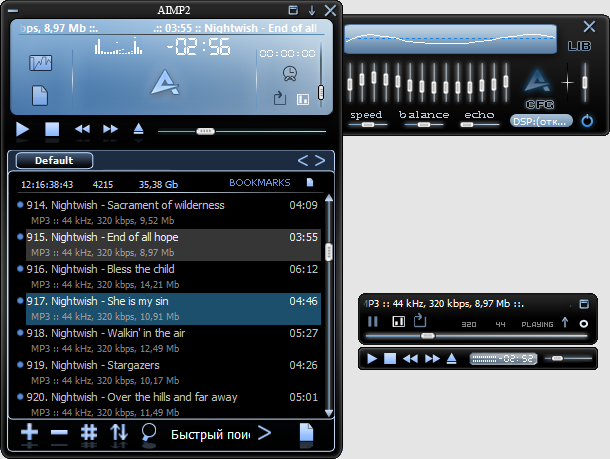The height and width of the screenshot is (459, 610).
Task: Click the magnifier search icon
Action: [149, 432]
